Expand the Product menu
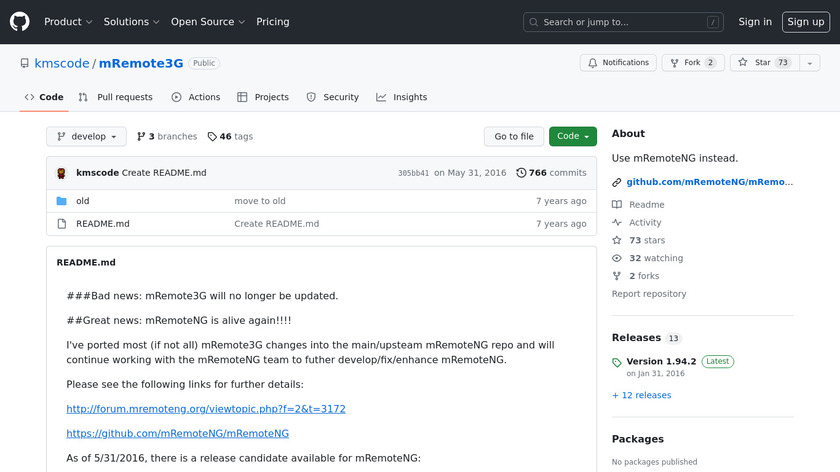 tap(68, 22)
